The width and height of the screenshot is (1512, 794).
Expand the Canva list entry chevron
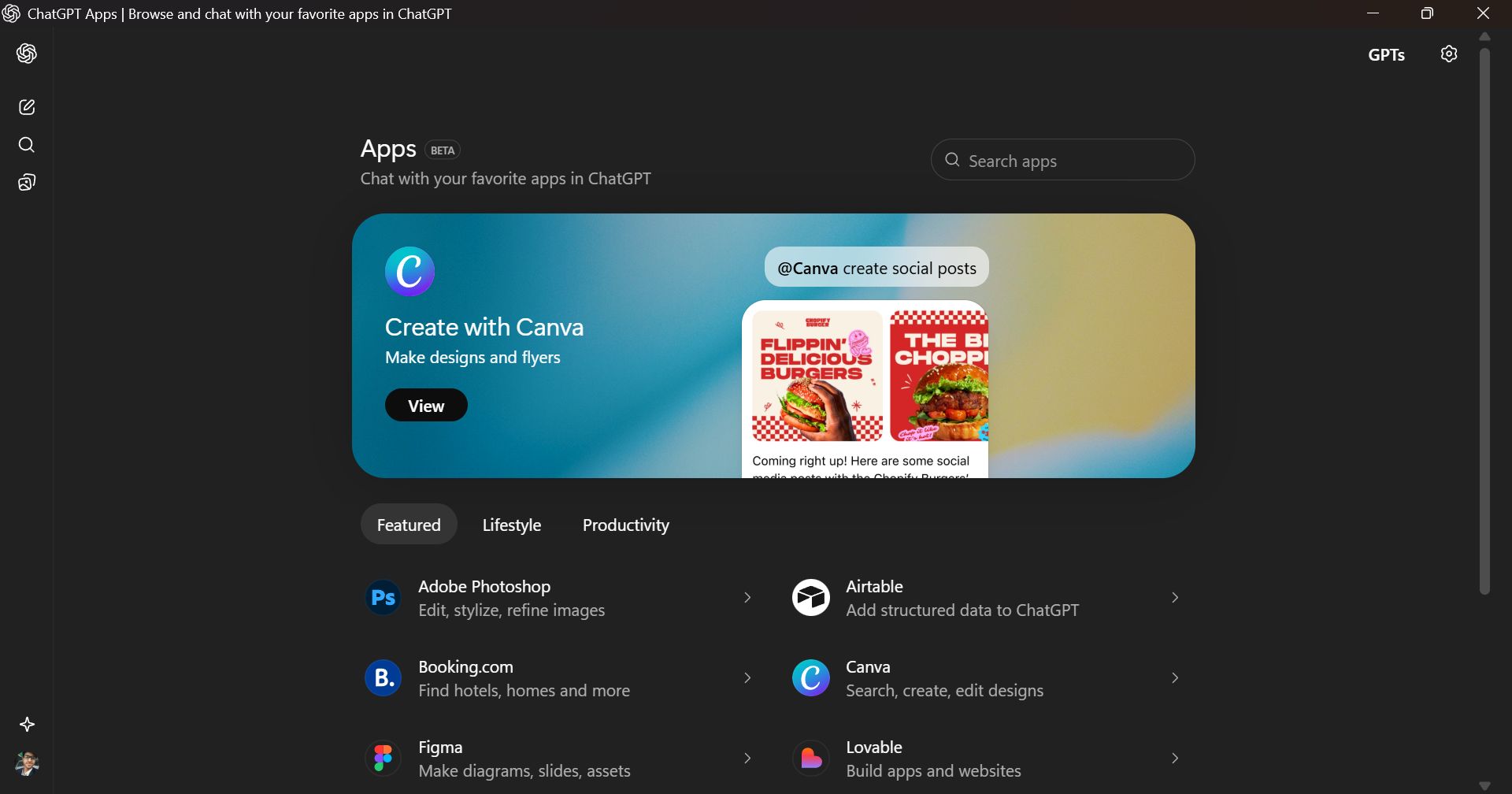click(x=1175, y=678)
